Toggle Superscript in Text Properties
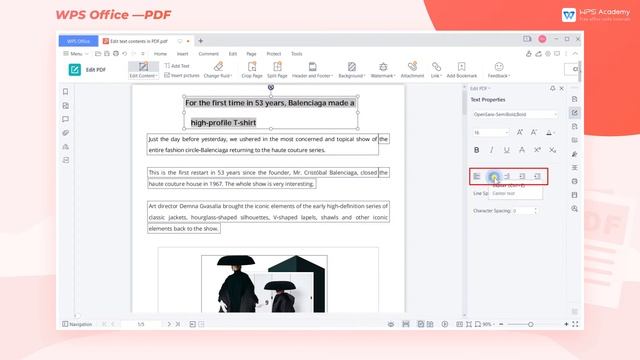Image resolution: width=640 pixels, height=360 pixels. point(537,150)
